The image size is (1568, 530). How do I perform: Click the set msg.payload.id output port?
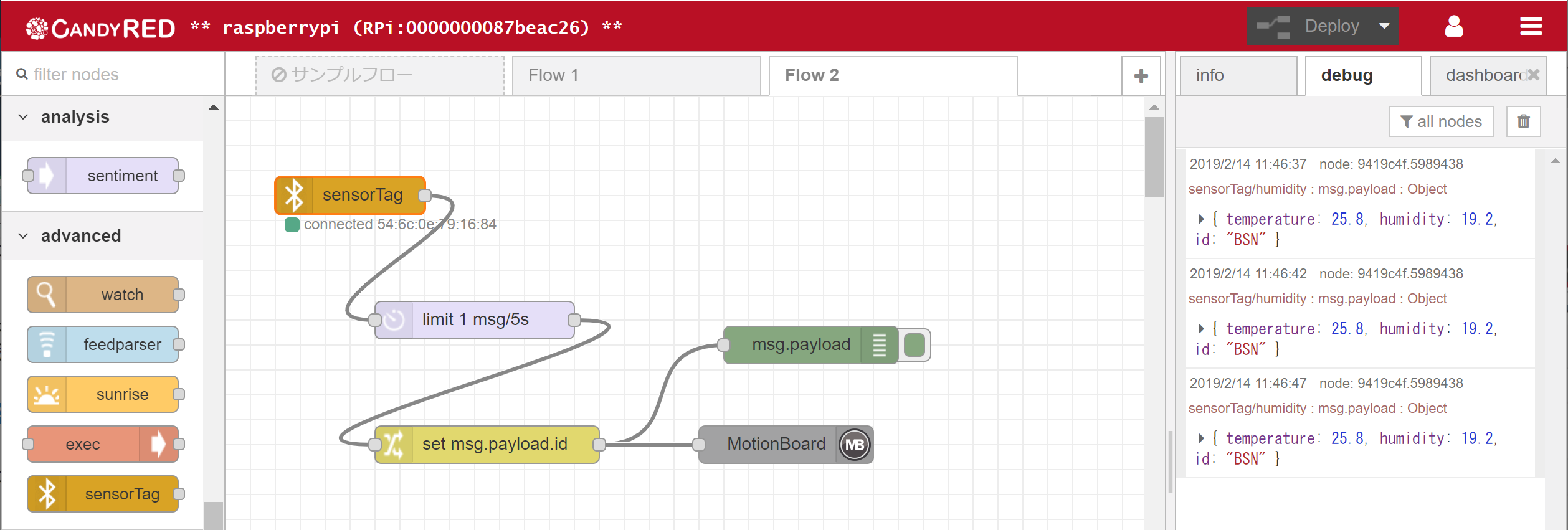pos(599,445)
